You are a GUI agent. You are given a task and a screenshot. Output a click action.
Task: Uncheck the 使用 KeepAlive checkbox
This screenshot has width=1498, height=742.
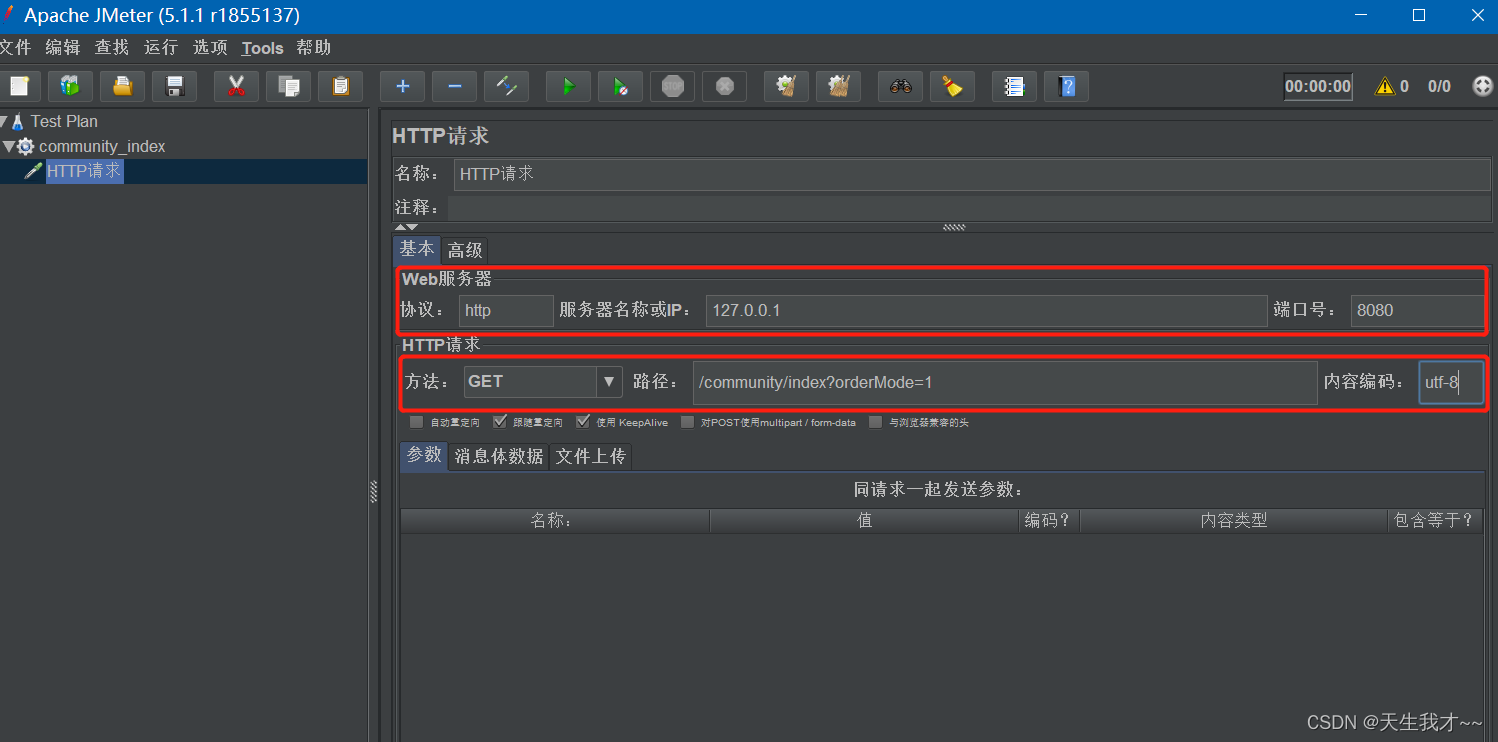583,422
